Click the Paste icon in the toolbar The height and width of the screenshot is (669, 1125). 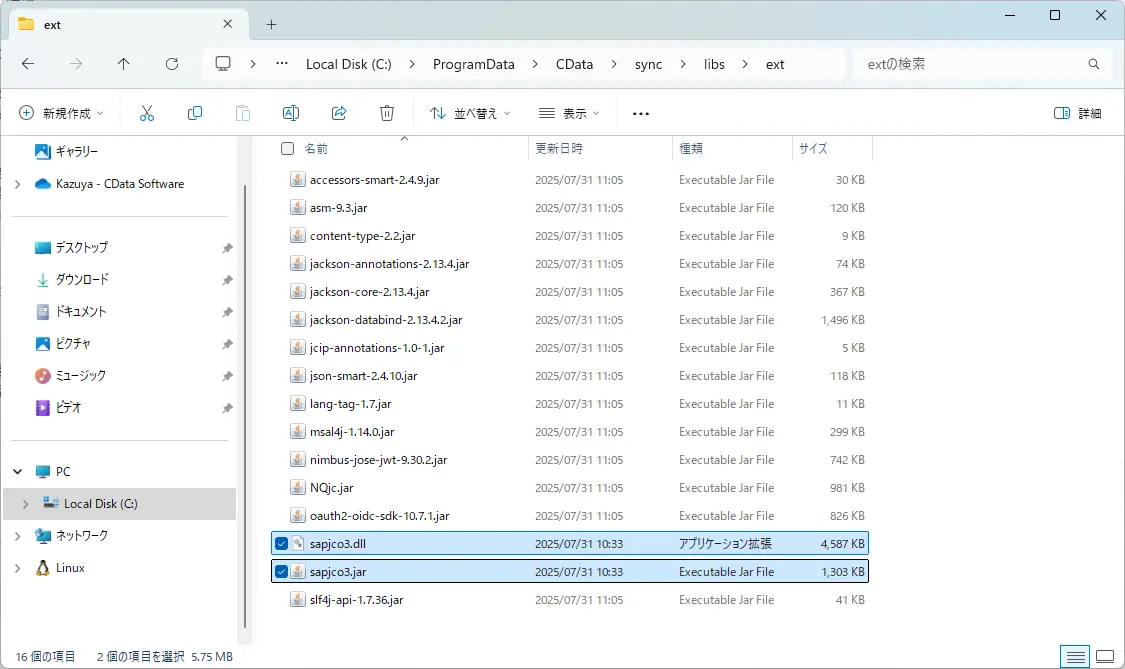(x=243, y=113)
